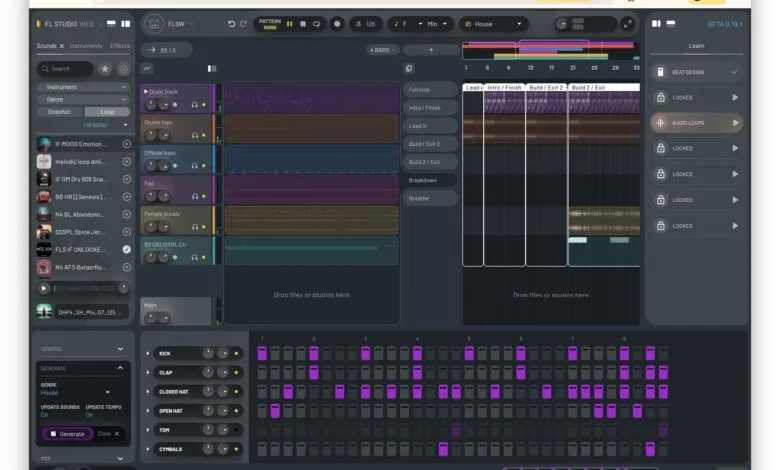Open the Learn tab

[x=696, y=46]
